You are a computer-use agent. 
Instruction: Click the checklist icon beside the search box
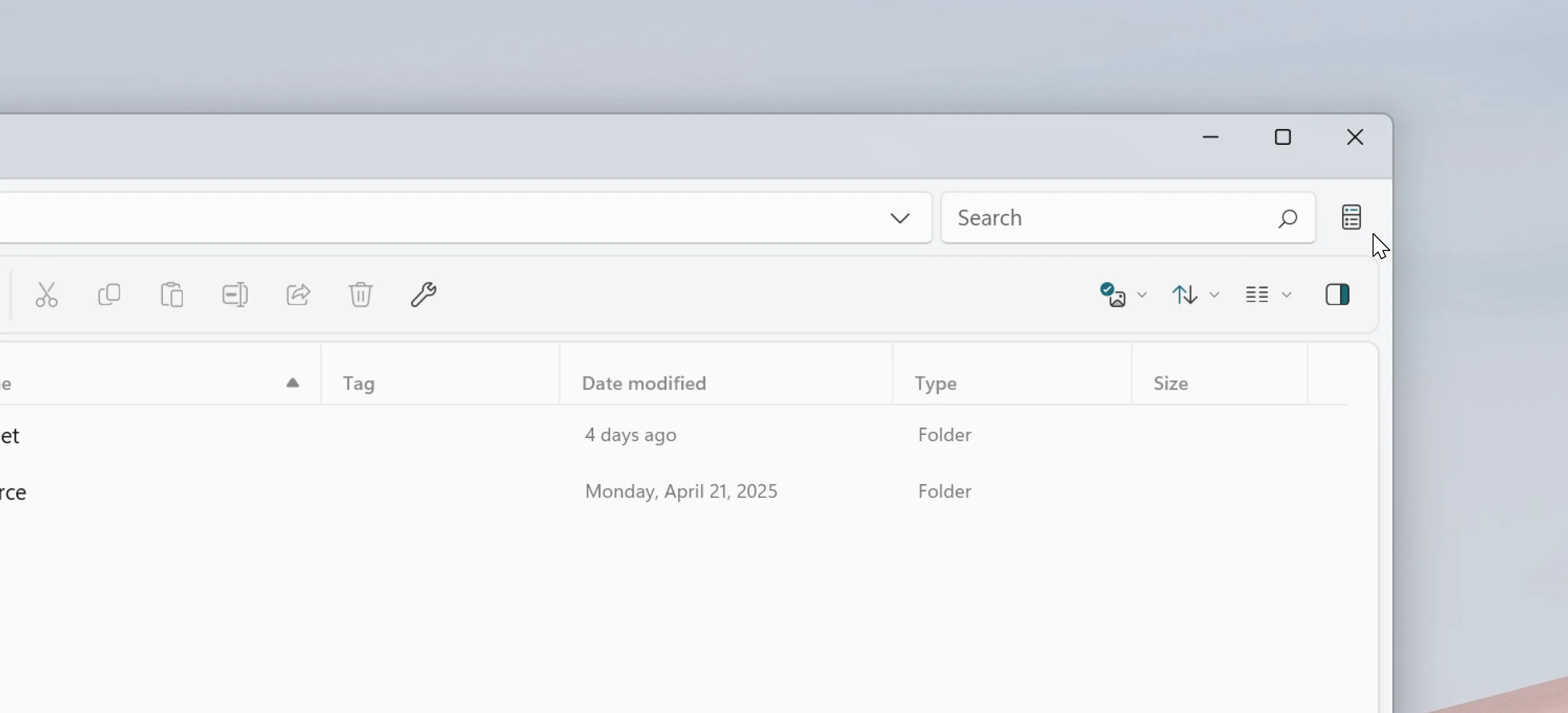1351,217
